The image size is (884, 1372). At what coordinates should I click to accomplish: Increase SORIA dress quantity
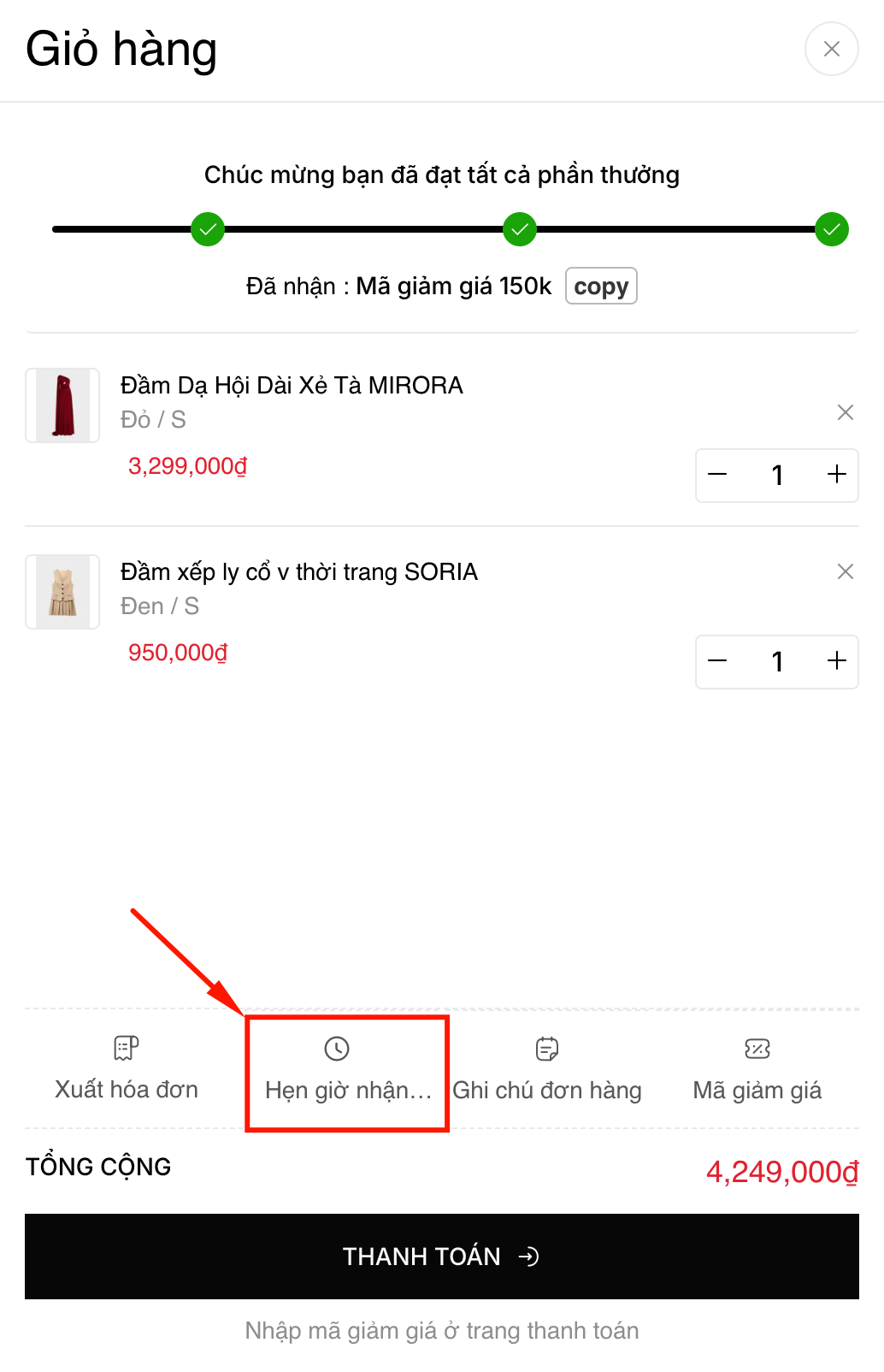click(837, 661)
